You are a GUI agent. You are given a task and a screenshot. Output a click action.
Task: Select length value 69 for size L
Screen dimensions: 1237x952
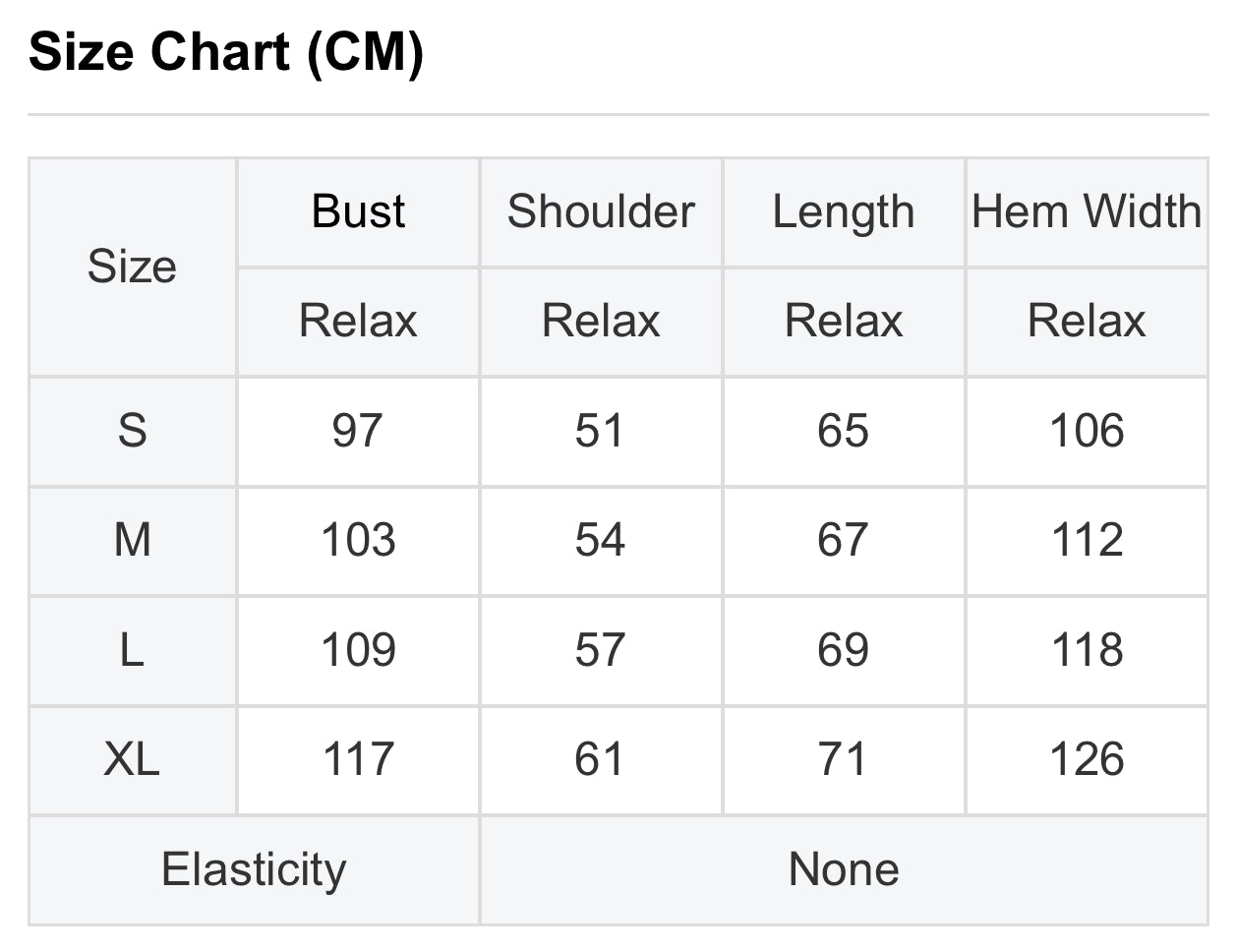click(x=844, y=650)
